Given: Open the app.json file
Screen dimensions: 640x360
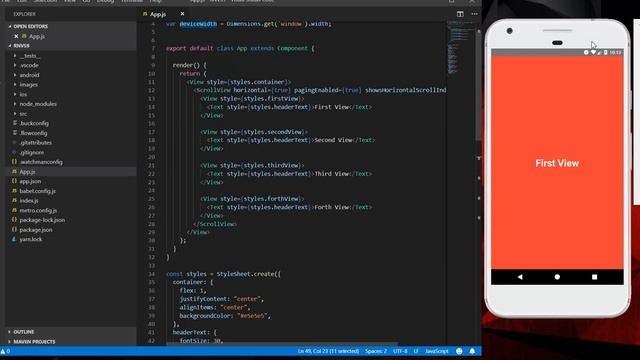Looking at the screenshot, I should tap(30, 181).
